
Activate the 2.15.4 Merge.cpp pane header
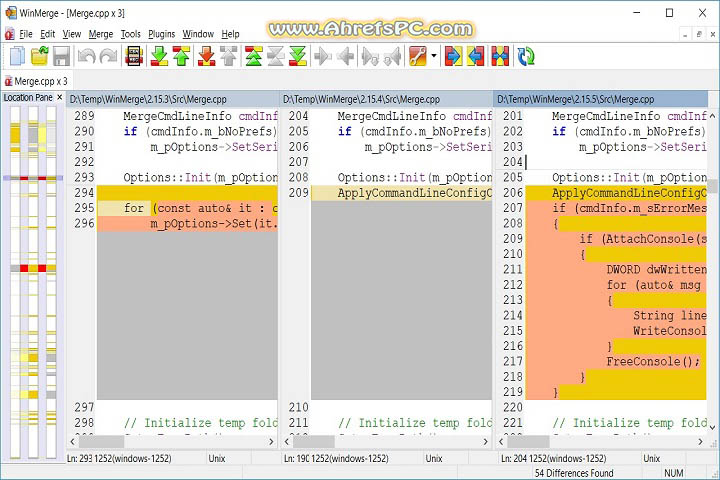[x=387, y=99]
